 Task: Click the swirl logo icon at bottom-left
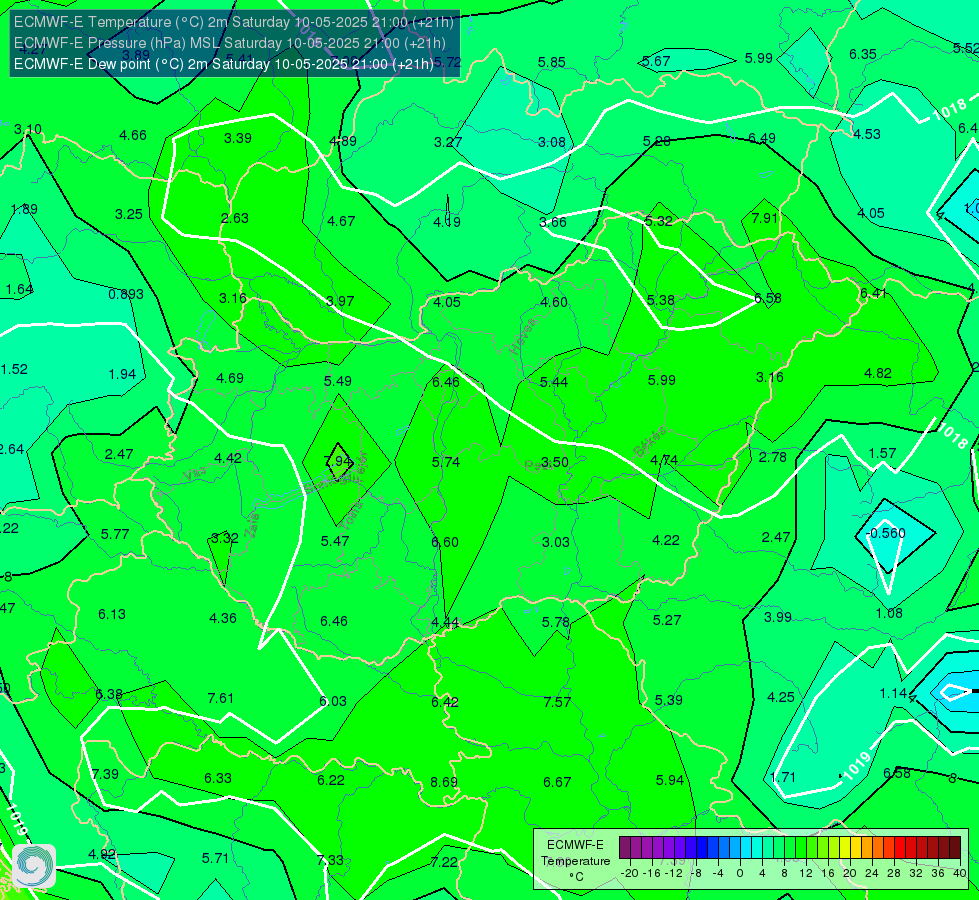[34, 866]
